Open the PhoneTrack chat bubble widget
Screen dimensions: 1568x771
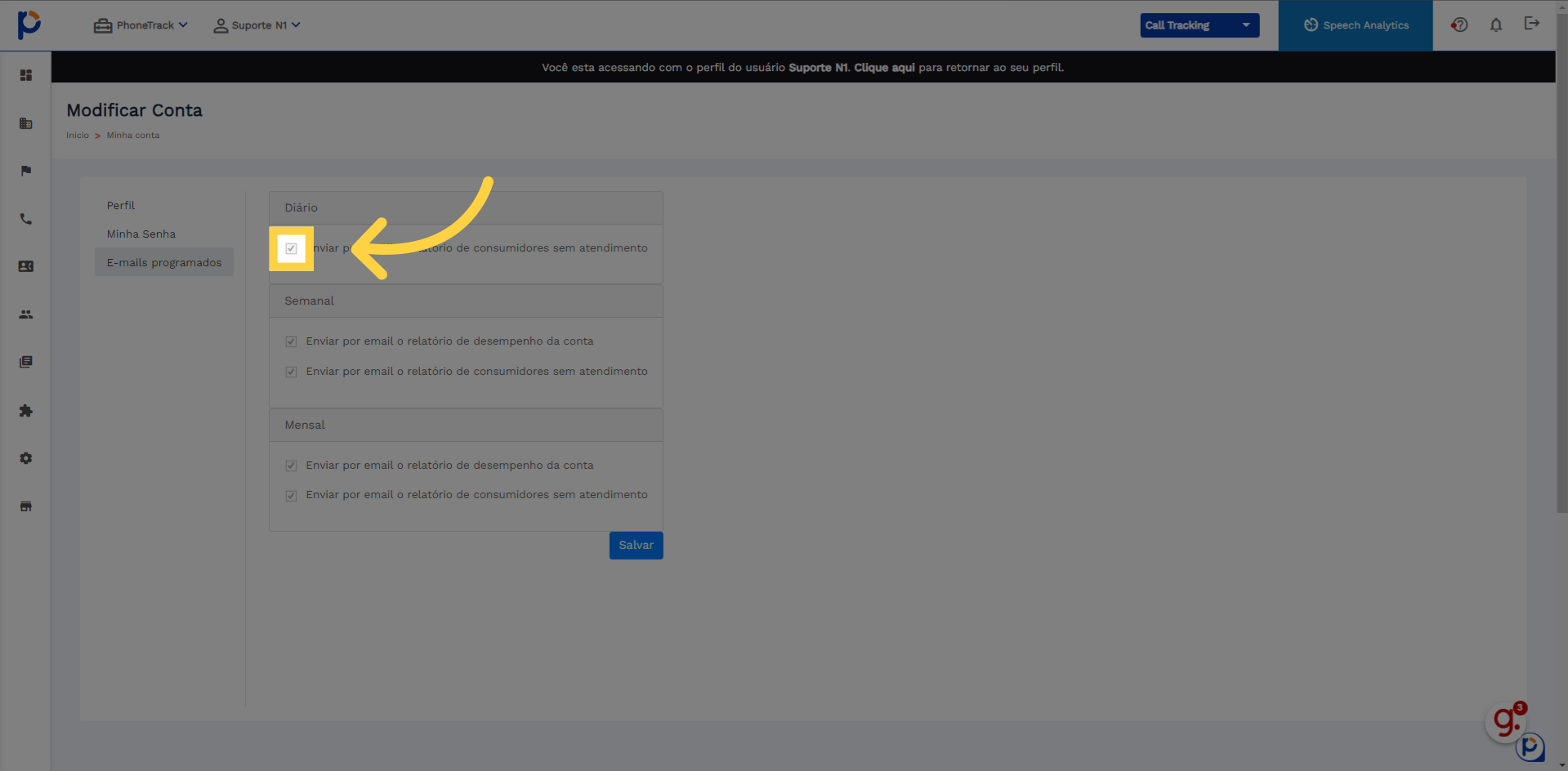1530,746
